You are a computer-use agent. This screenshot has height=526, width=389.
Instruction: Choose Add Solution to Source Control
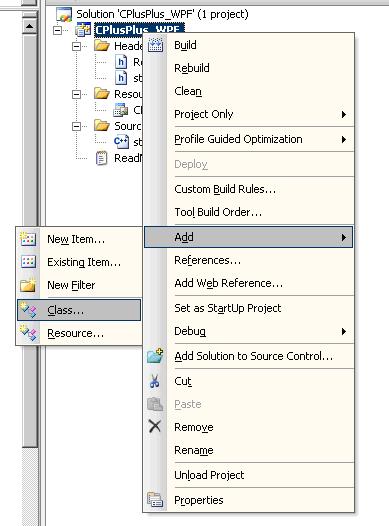pos(248,356)
